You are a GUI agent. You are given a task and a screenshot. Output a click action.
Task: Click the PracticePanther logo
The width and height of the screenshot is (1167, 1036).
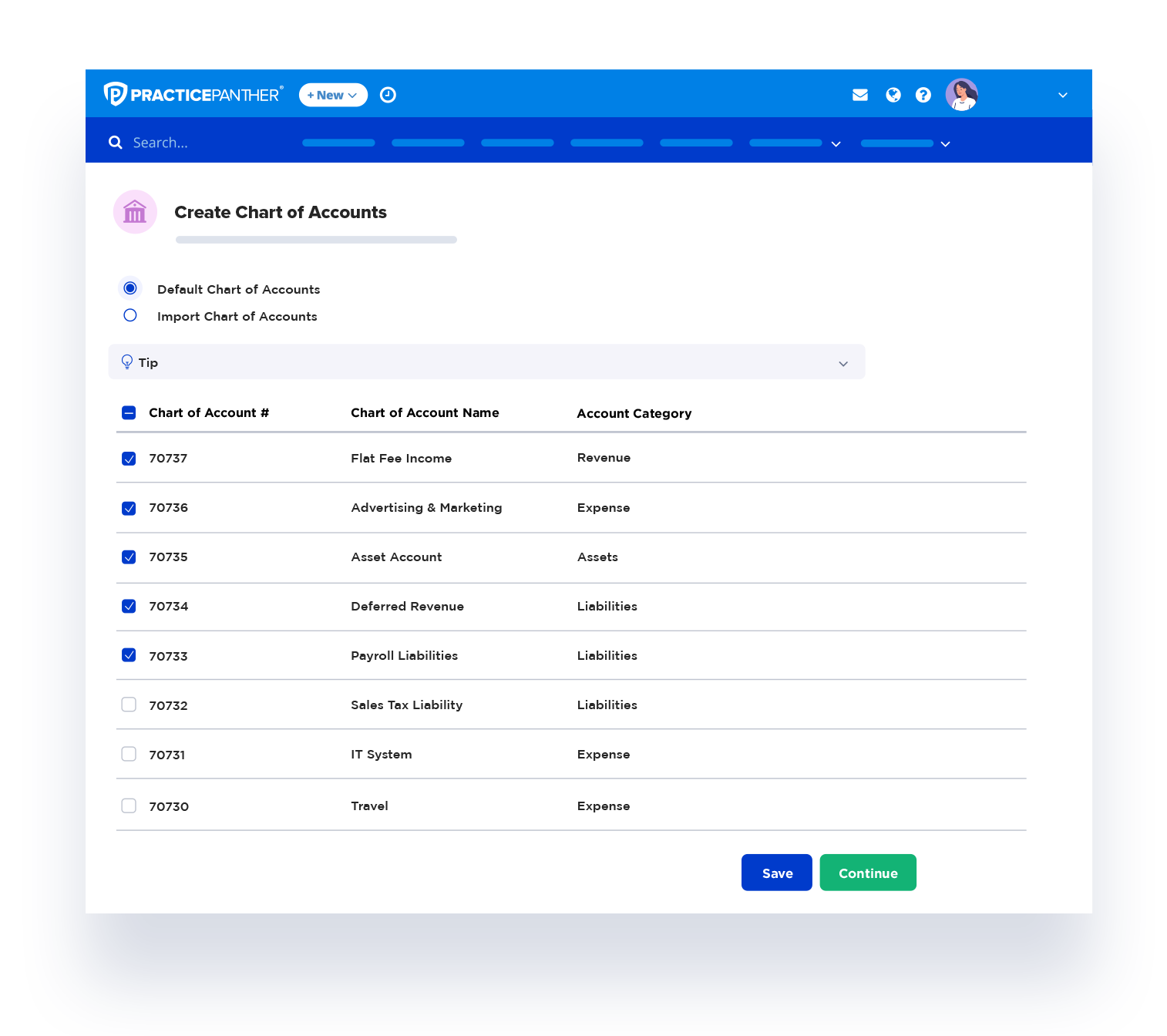[193, 94]
